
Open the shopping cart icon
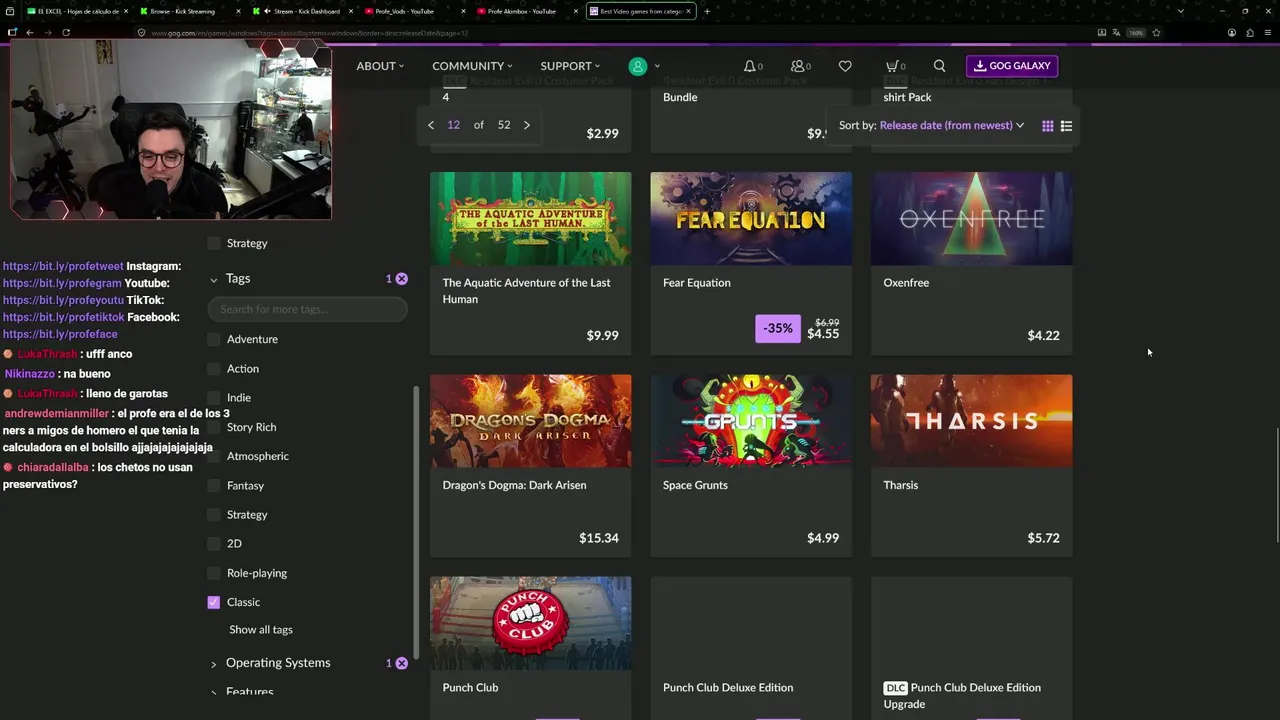pyautogui.click(x=892, y=66)
